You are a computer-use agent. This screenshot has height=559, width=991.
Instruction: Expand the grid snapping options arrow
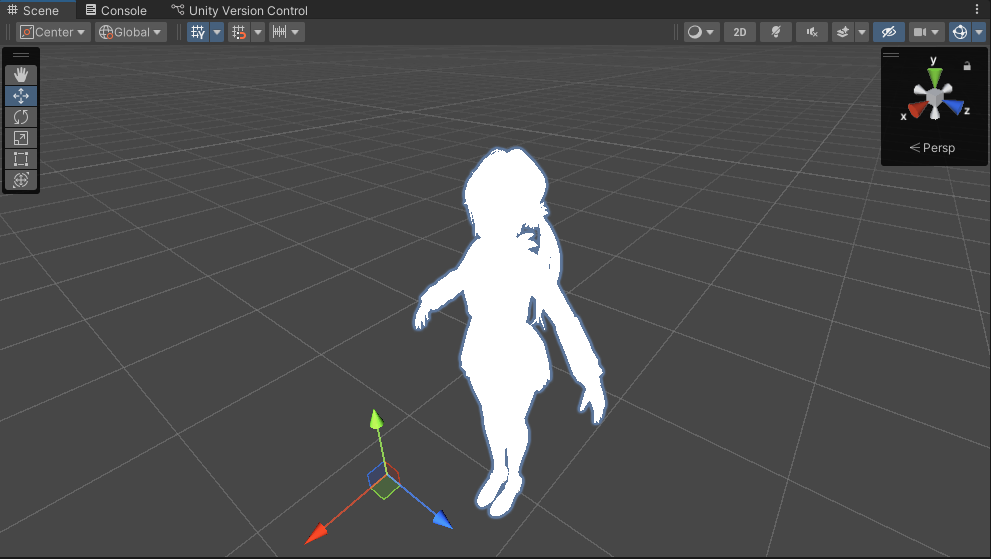point(258,32)
